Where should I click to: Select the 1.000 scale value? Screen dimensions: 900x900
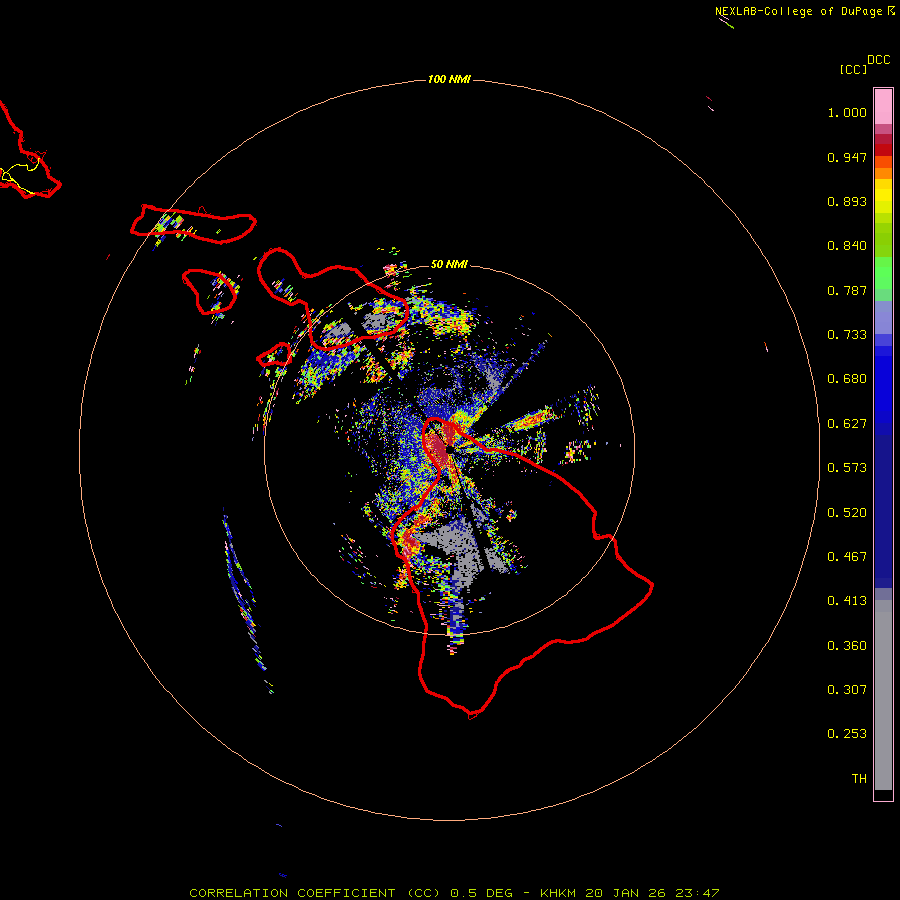847,112
